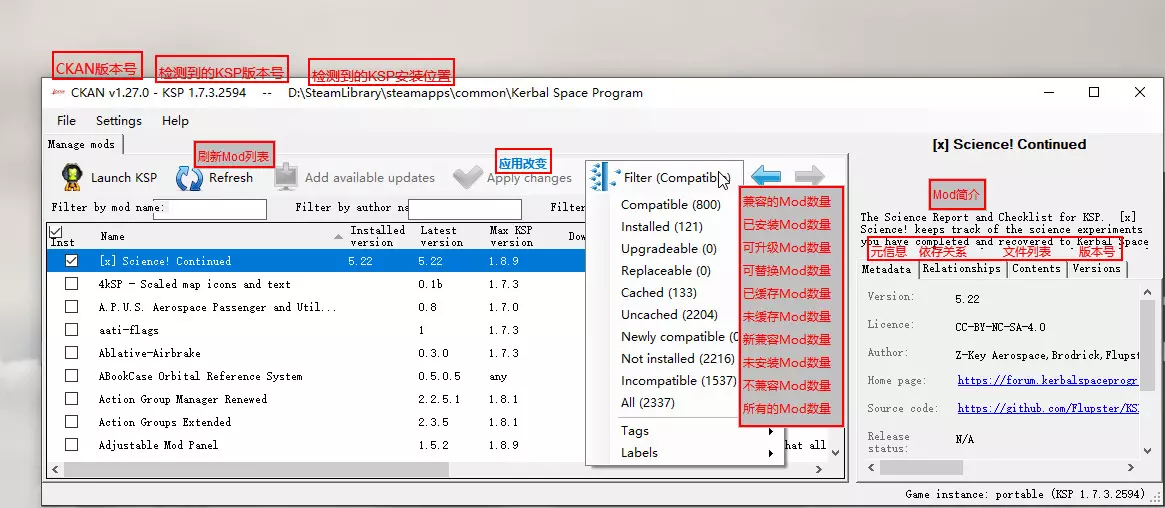This screenshot has width=1165, height=508.
Task: Check the Action Groups Extended checkbox
Action: coord(71,422)
